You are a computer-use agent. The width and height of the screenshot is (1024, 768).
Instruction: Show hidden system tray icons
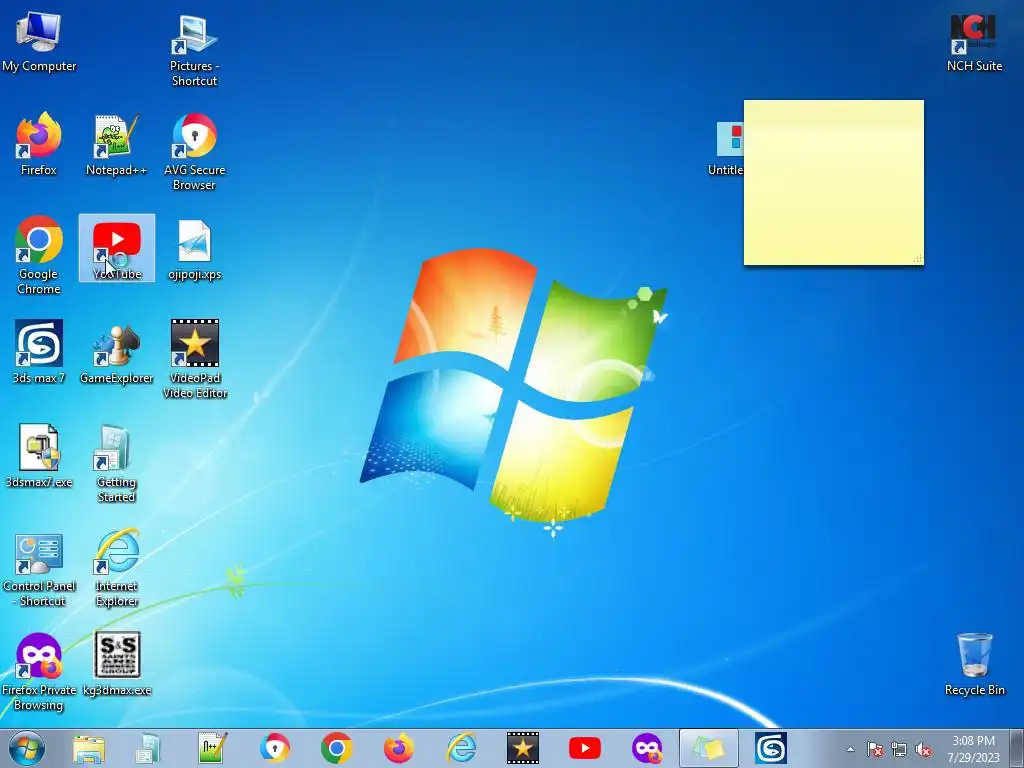pos(850,749)
